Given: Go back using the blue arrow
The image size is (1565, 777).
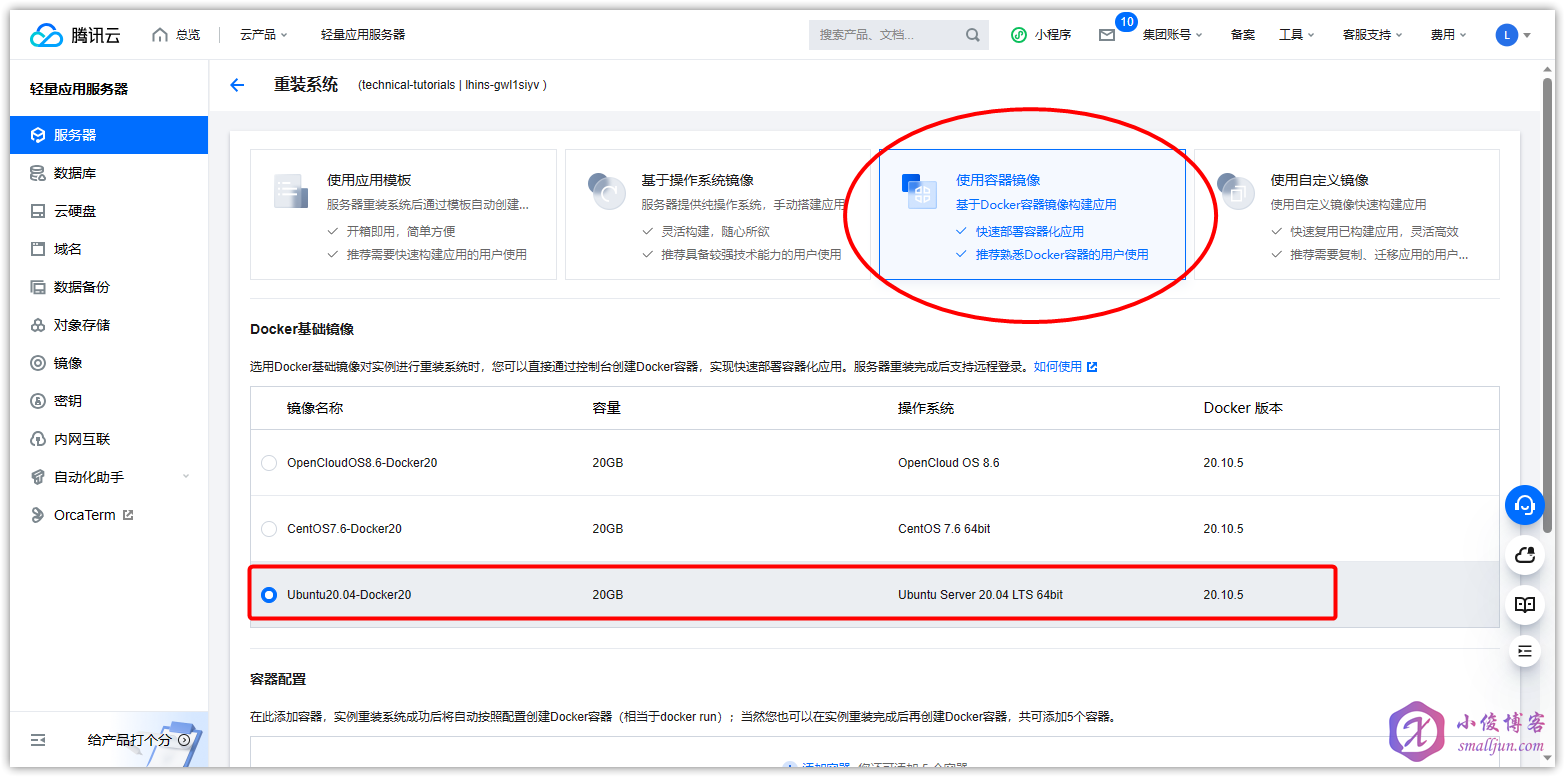Looking at the screenshot, I should pyautogui.click(x=237, y=85).
